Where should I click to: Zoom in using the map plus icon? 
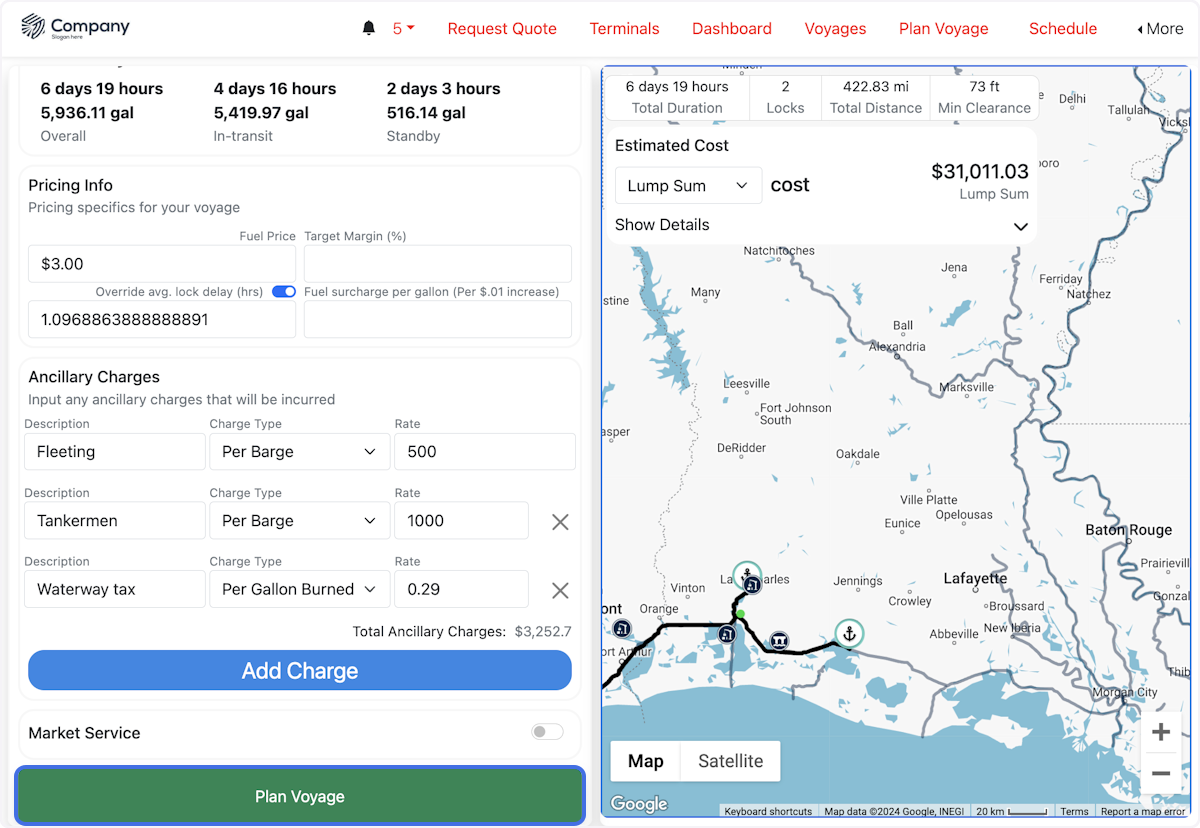[1161, 732]
